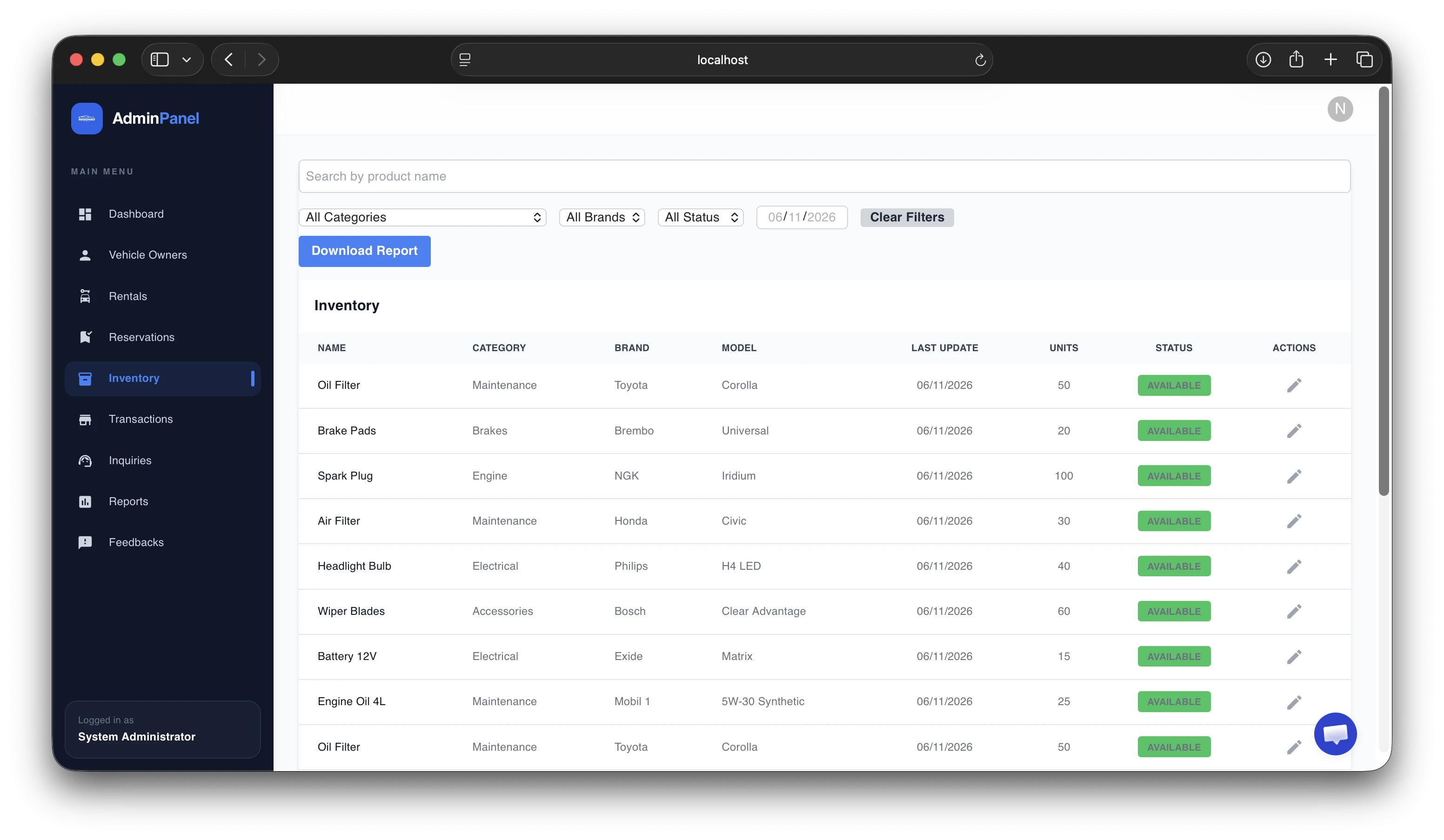The image size is (1444, 840).
Task: Click the edit pencil for Brake Pads
Action: click(x=1294, y=431)
